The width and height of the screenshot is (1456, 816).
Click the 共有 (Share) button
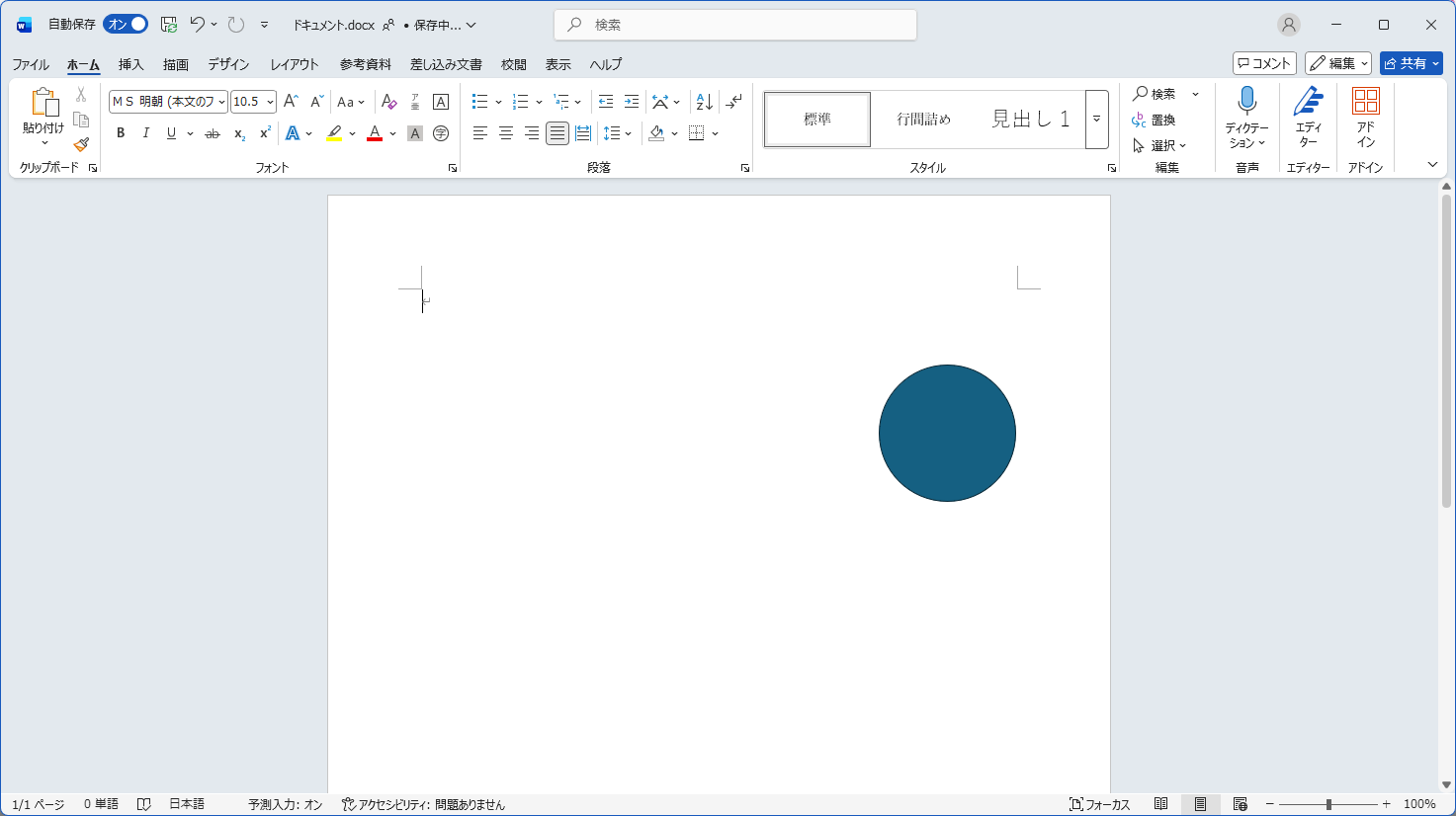(1411, 63)
